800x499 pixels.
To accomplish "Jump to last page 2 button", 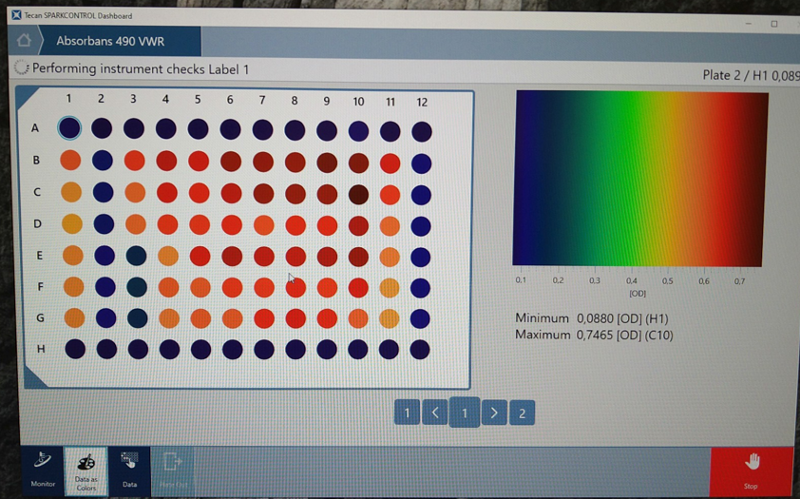I will click(x=521, y=412).
